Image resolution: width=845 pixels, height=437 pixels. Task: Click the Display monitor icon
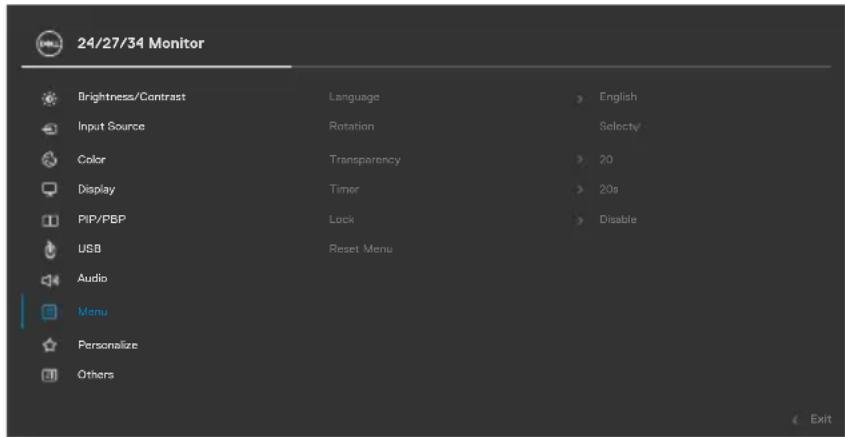(49, 190)
